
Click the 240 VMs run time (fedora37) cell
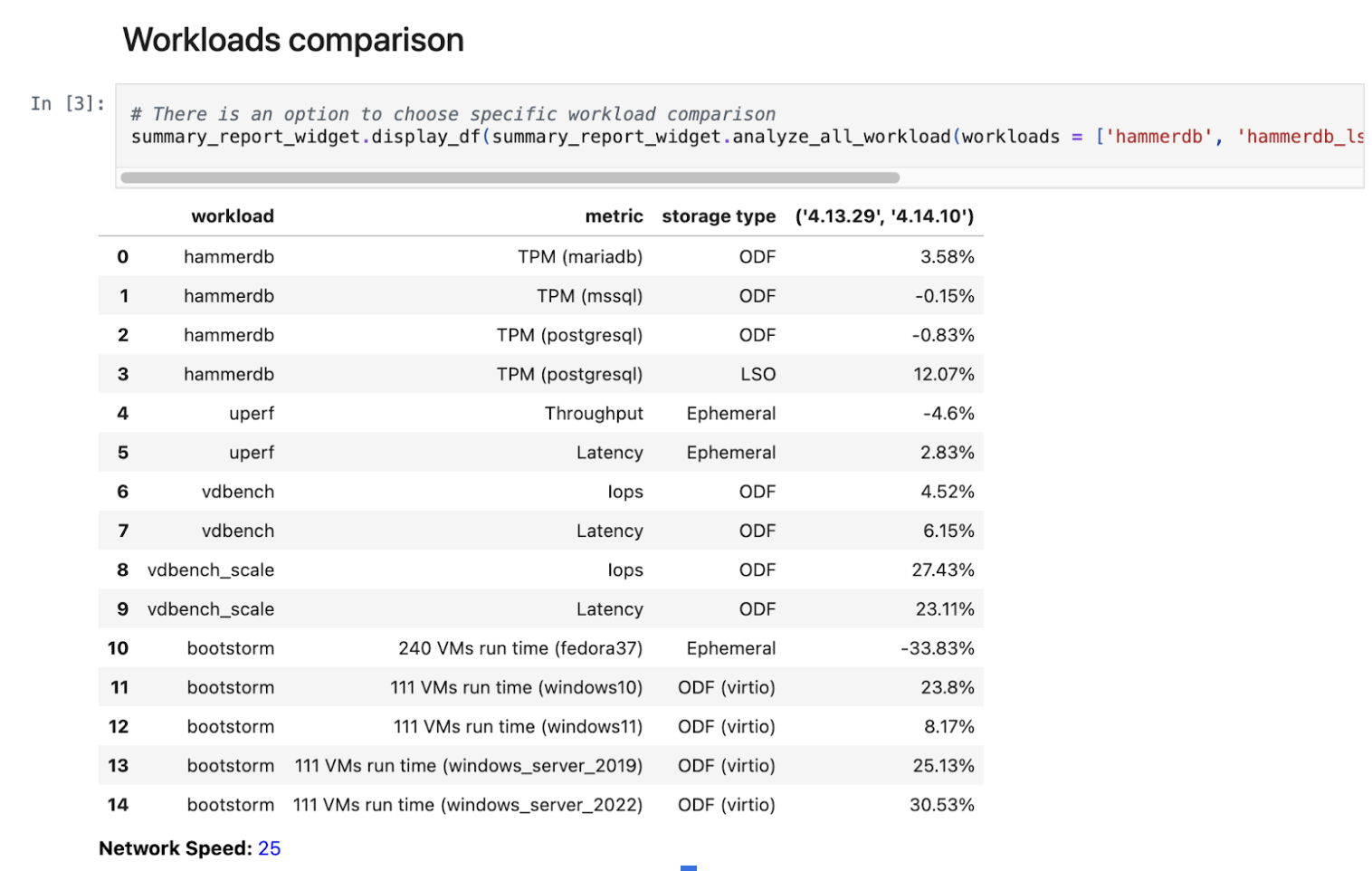pyautogui.click(x=520, y=648)
